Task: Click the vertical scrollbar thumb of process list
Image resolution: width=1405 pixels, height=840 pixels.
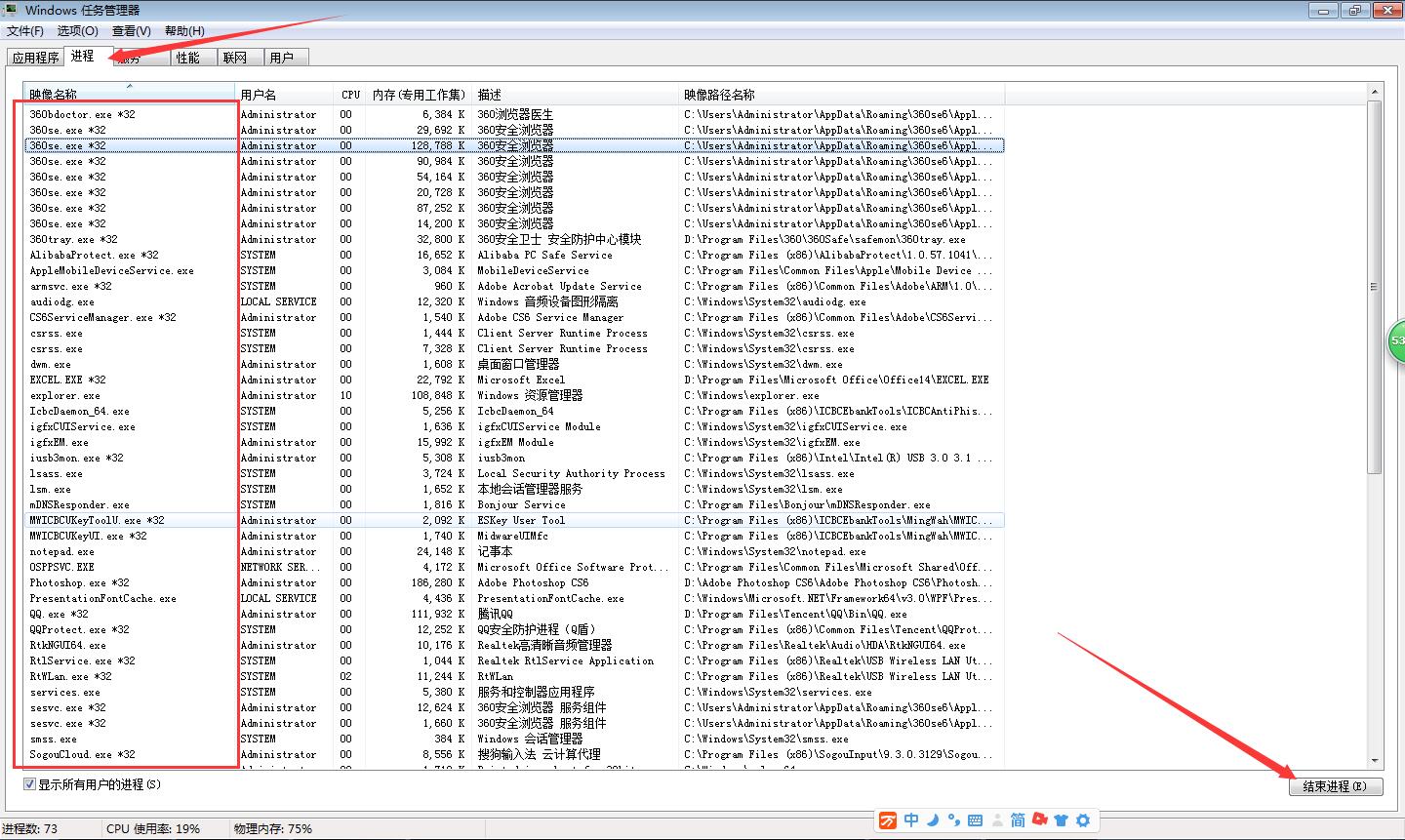Action: tap(1375, 287)
